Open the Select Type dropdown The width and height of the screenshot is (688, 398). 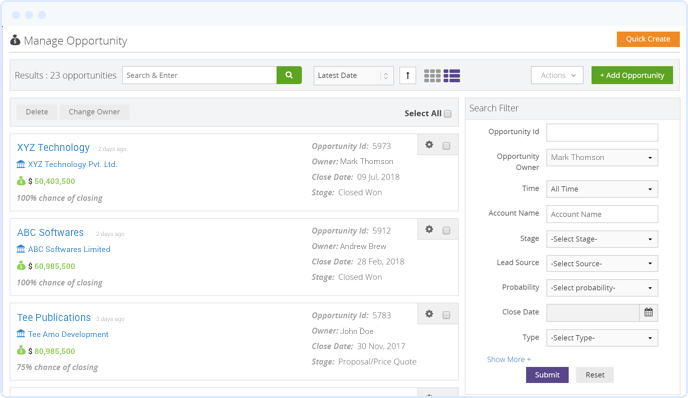pyautogui.click(x=602, y=338)
